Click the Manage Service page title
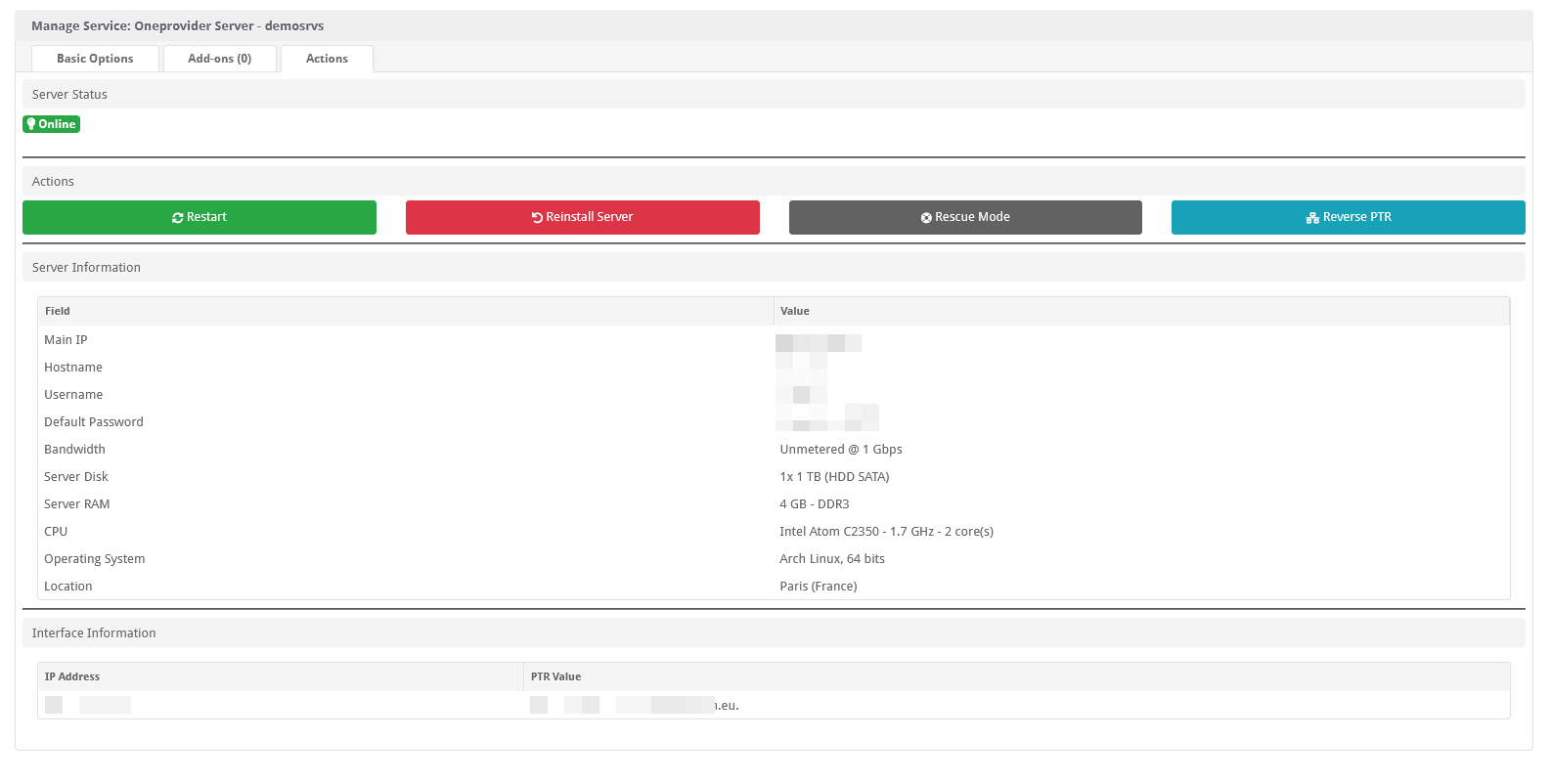The width and height of the screenshot is (1551, 784). (177, 26)
